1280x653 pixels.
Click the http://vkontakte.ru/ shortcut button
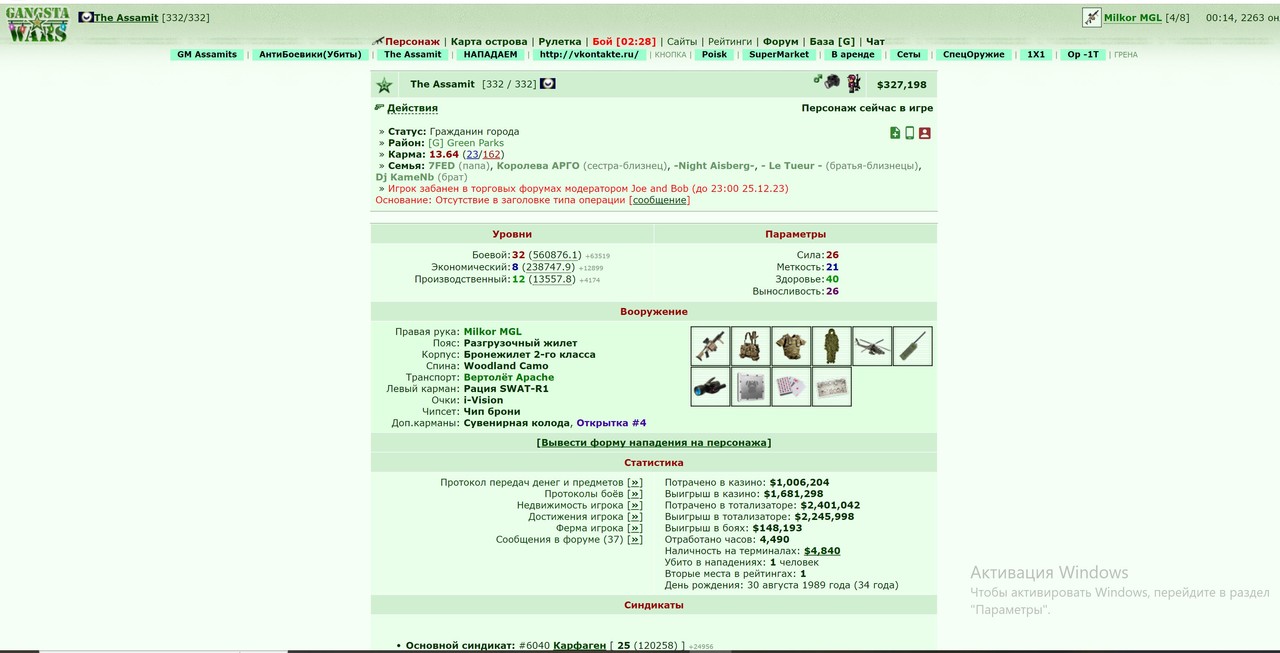pyautogui.click(x=589, y=55)
